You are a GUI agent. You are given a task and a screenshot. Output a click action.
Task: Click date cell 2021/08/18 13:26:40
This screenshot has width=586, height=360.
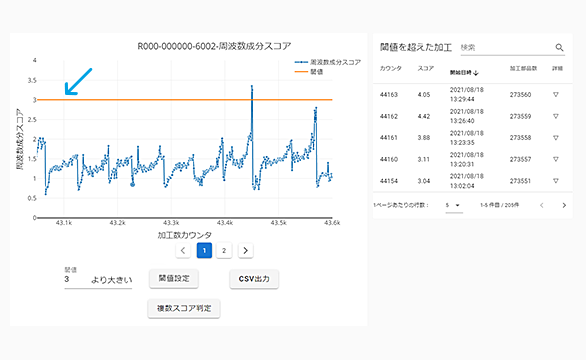click(466, 116)
